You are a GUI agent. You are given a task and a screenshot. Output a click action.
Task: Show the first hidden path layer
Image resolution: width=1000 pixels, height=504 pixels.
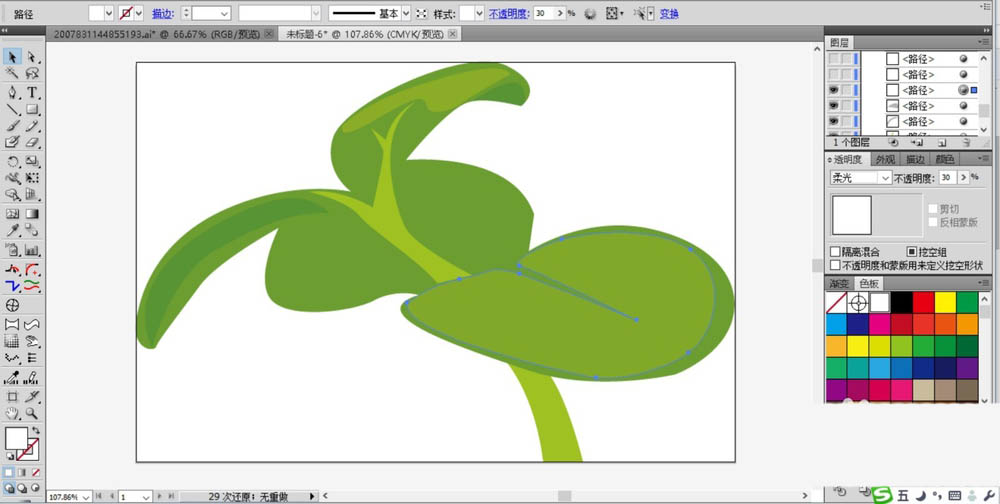pyautogui.click(x=834, y=59)
